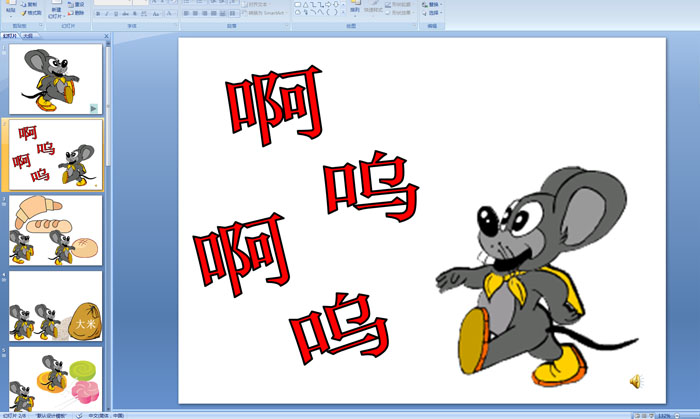Screen dimensions: 700x419
Task: Select slide 4 thumbnail with rice bag
Action: click(x=55, y=306)
